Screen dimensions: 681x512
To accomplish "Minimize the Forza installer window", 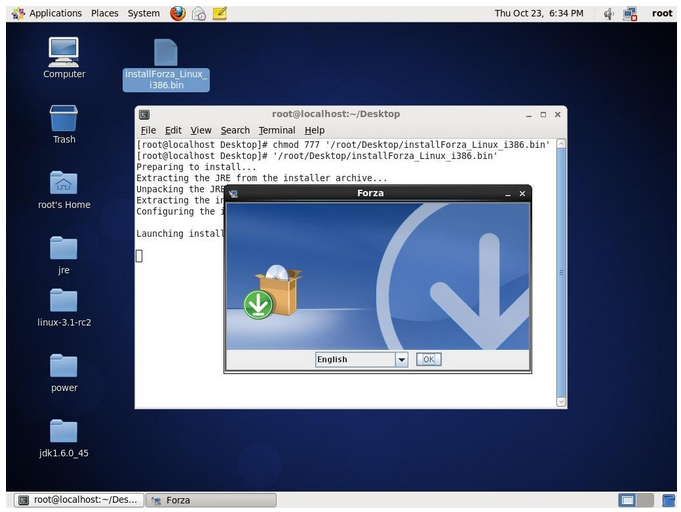I will click(508, 194).
